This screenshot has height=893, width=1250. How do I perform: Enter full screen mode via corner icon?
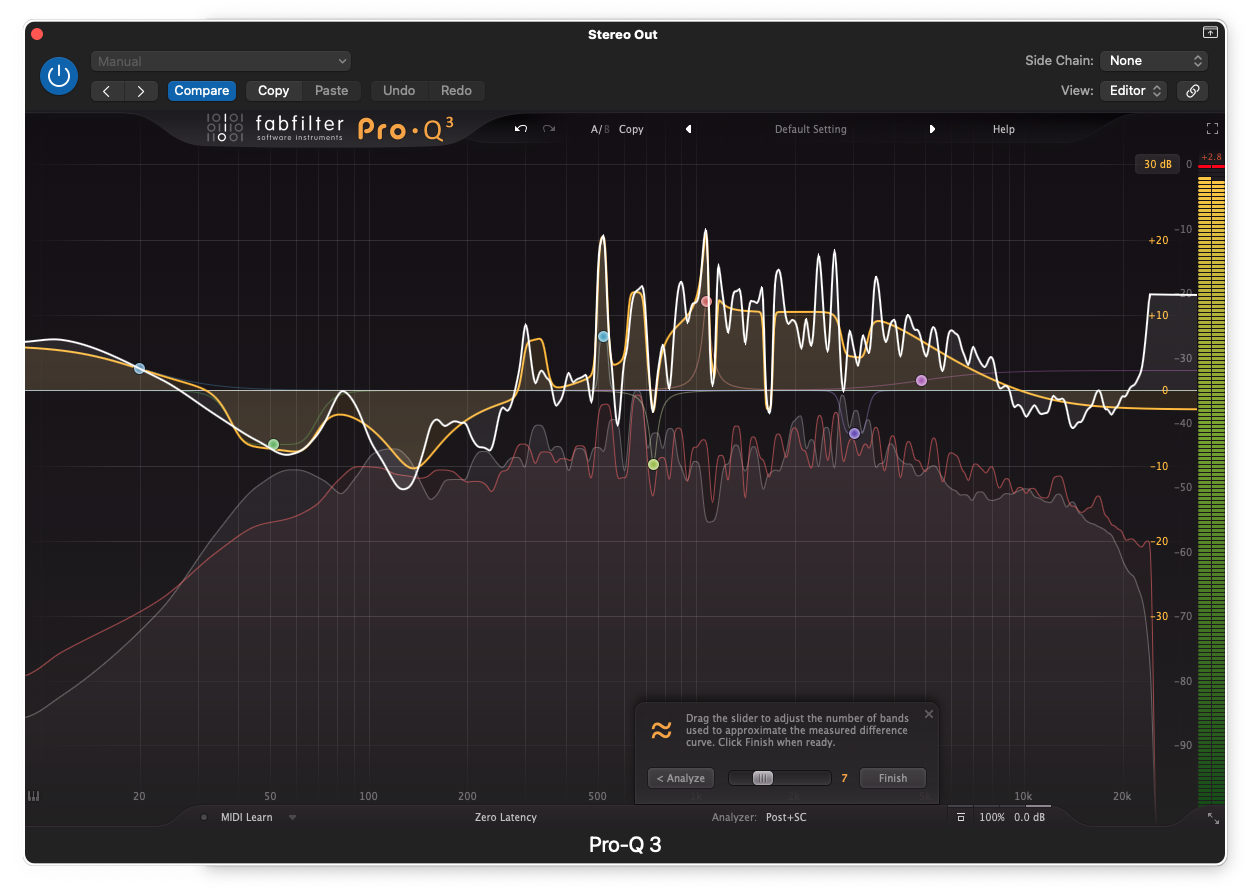(x=1212, y=129)
